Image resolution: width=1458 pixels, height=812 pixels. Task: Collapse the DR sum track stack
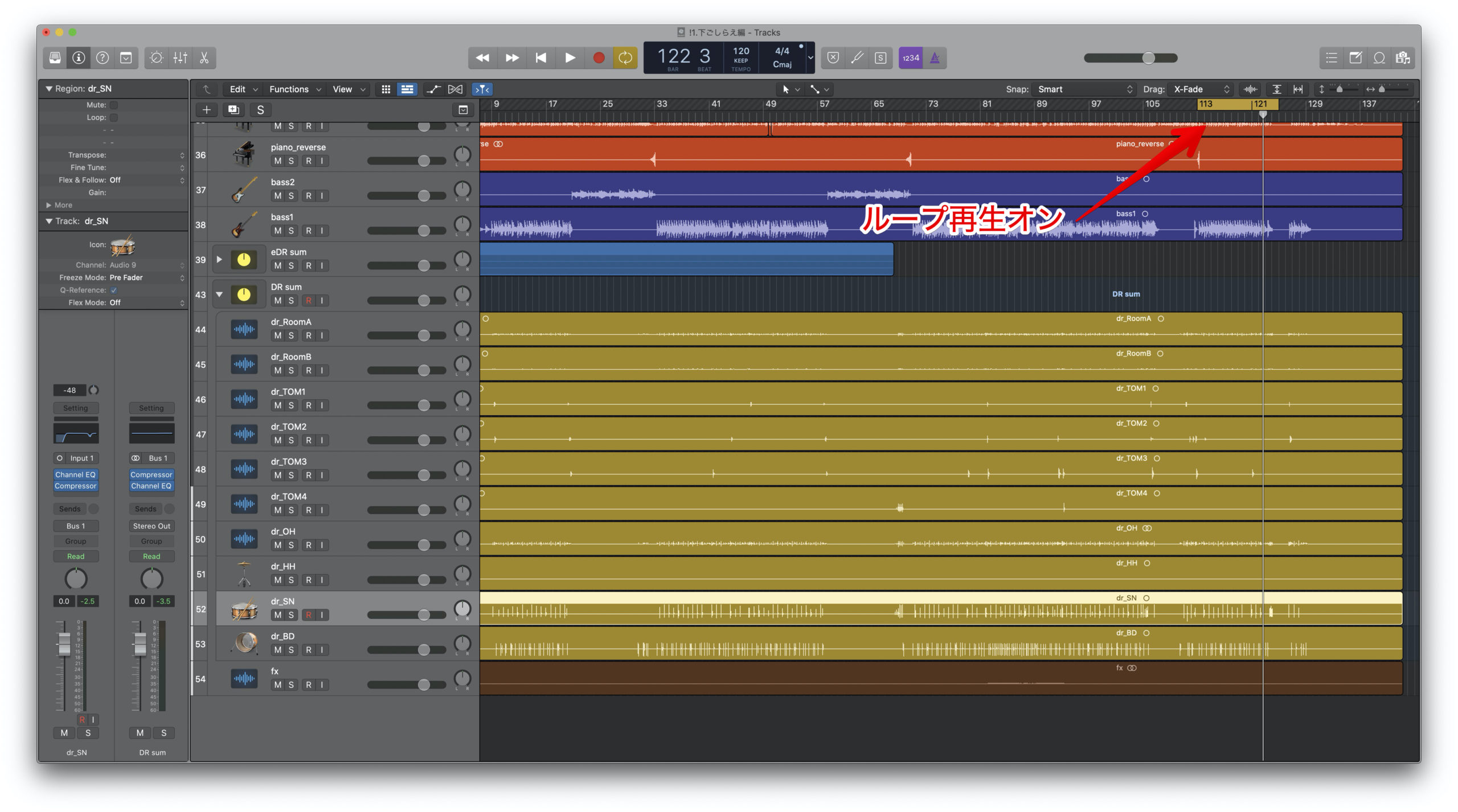[219, 294]
